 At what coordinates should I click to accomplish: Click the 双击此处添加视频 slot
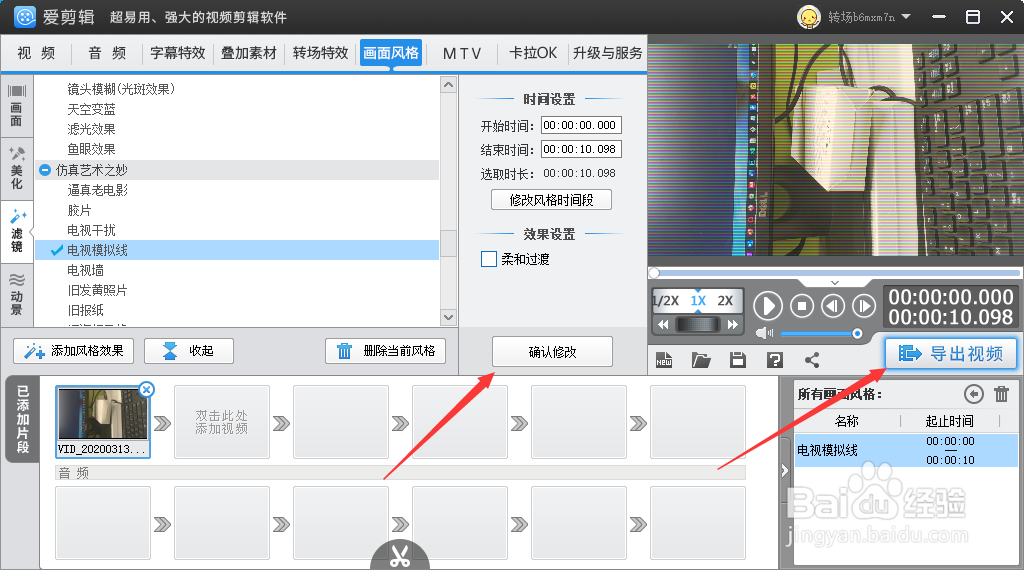click(x=222, y=422)
